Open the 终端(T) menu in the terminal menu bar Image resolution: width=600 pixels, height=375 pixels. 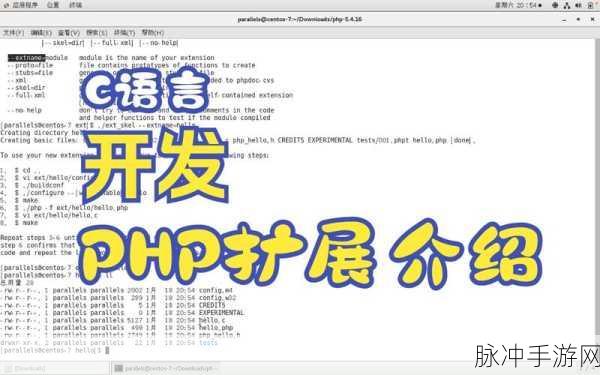[x=124, y=33]
